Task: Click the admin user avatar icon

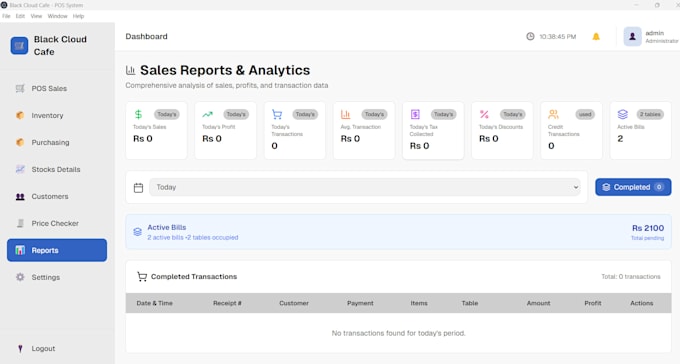Action: point(632,36)
